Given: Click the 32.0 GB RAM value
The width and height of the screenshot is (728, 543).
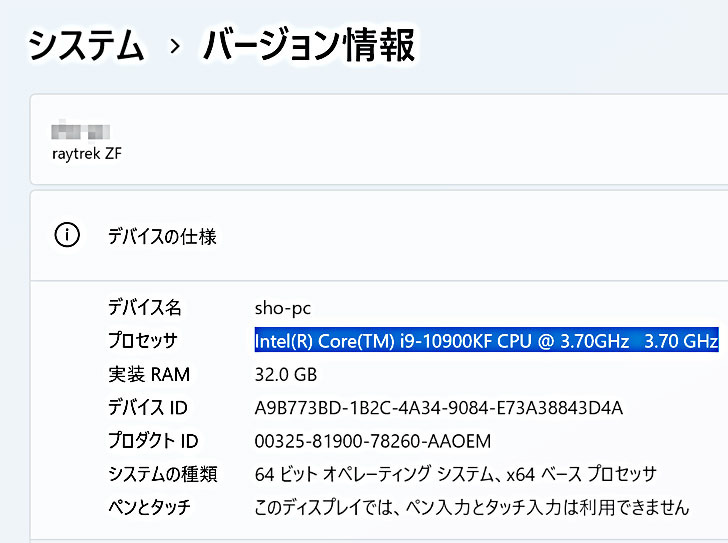Looking at the screenshot, I should [x=285, y=375].
